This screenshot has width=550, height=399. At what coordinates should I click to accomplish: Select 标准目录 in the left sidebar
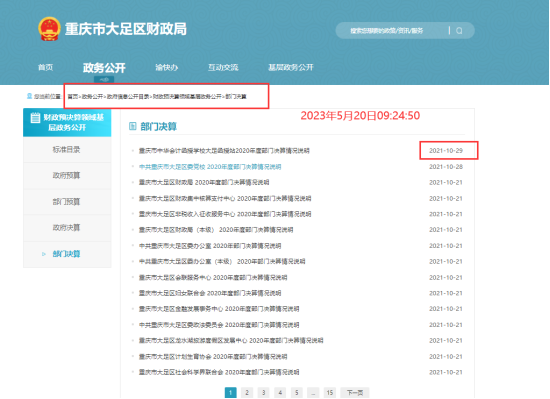click(x=67, y=150)
